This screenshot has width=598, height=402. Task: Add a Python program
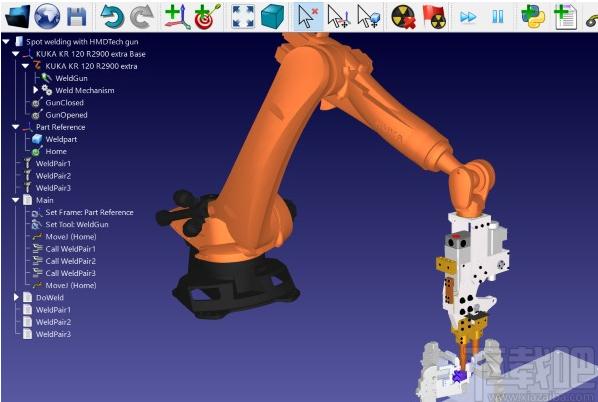[533, 17]
